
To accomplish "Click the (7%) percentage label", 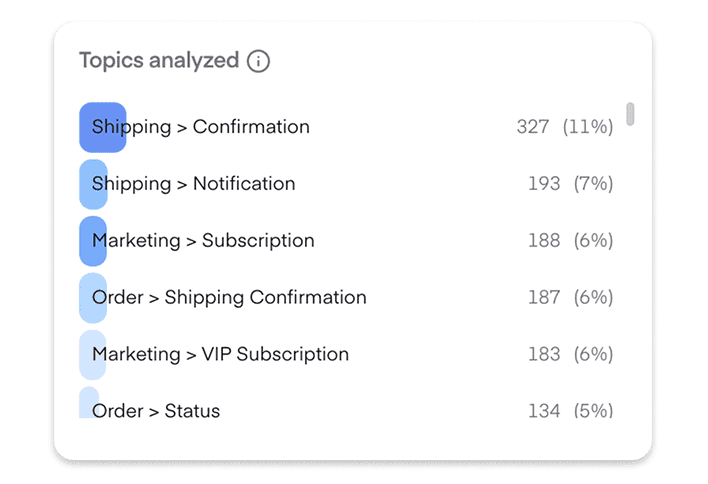I will tap(593, 184).
